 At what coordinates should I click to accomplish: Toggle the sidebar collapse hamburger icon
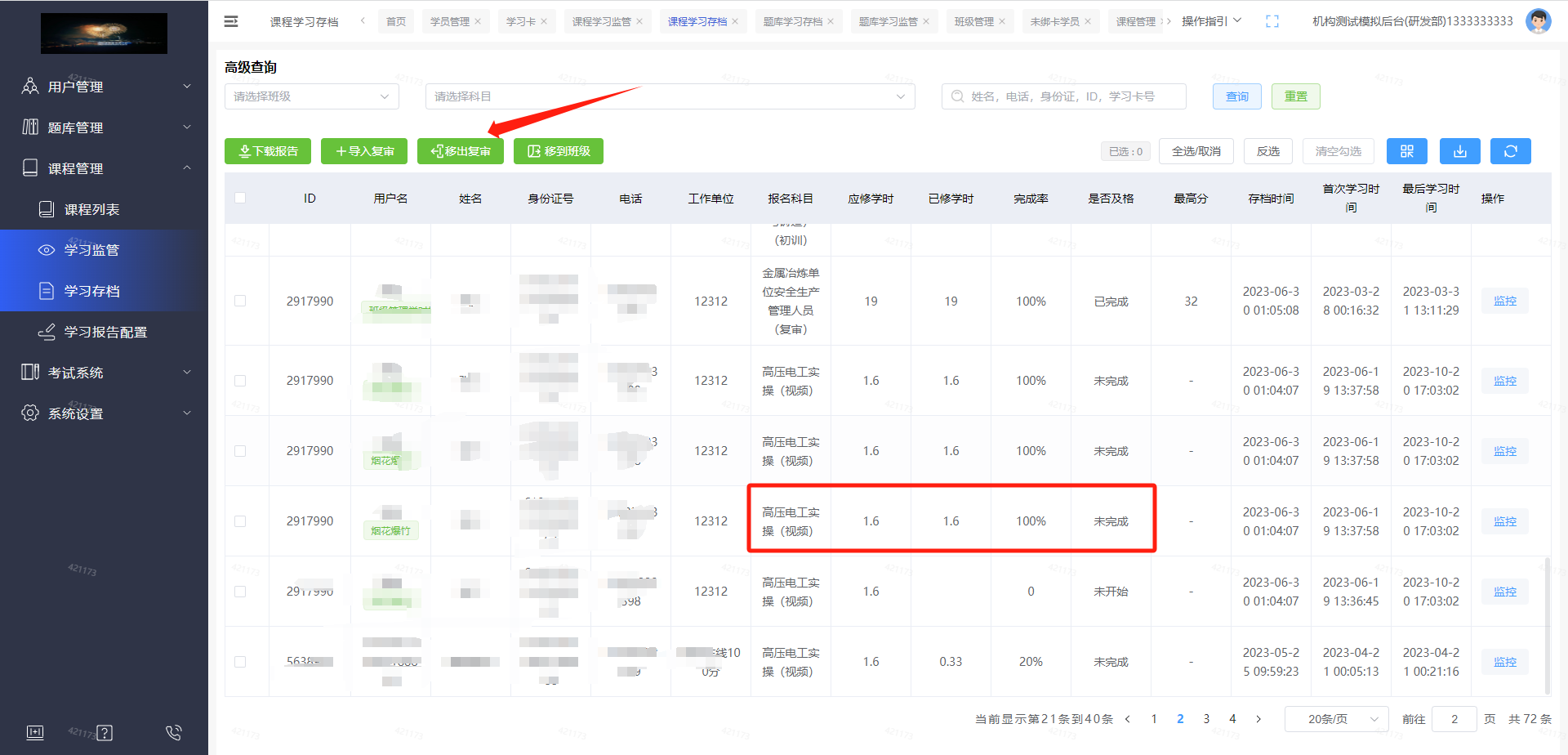coord(231,21)
